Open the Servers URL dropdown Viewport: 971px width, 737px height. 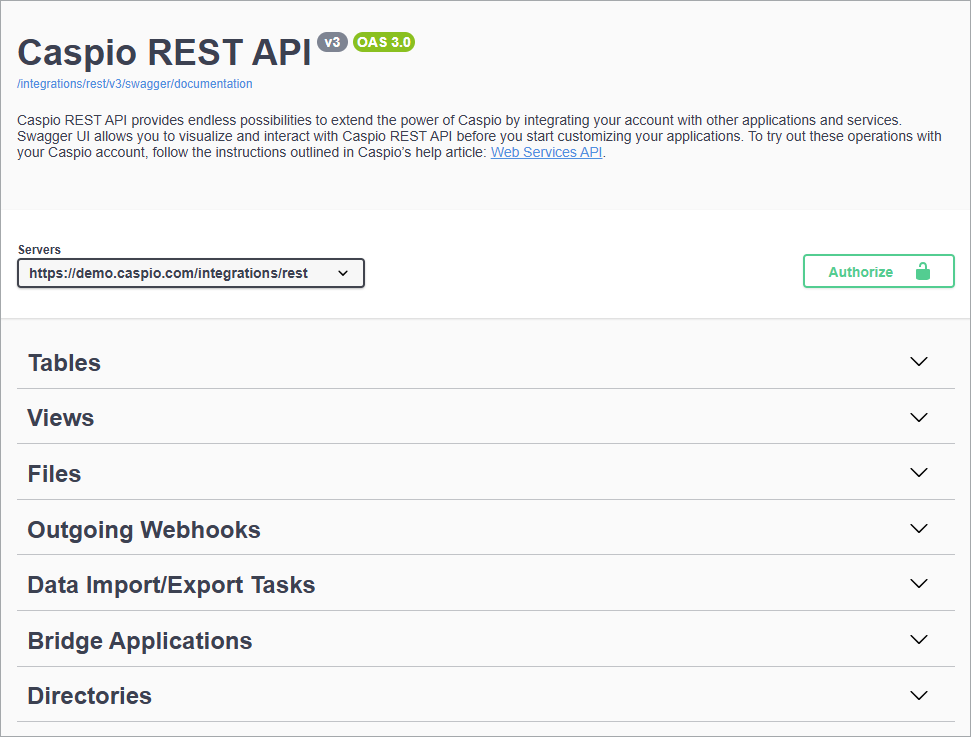click(x=191, y=273)
